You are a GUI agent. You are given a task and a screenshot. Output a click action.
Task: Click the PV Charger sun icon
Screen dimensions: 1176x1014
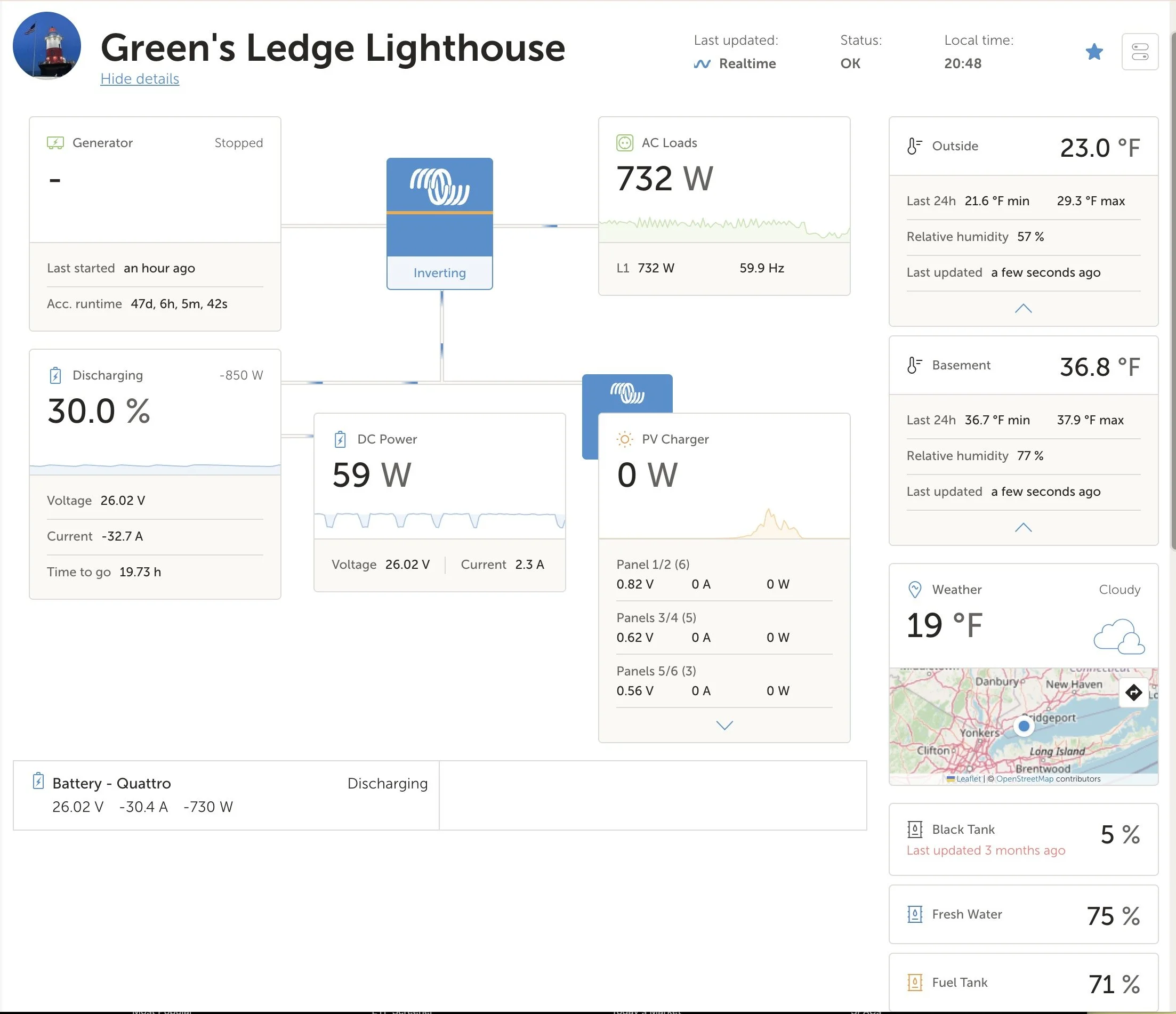[624, 439]
